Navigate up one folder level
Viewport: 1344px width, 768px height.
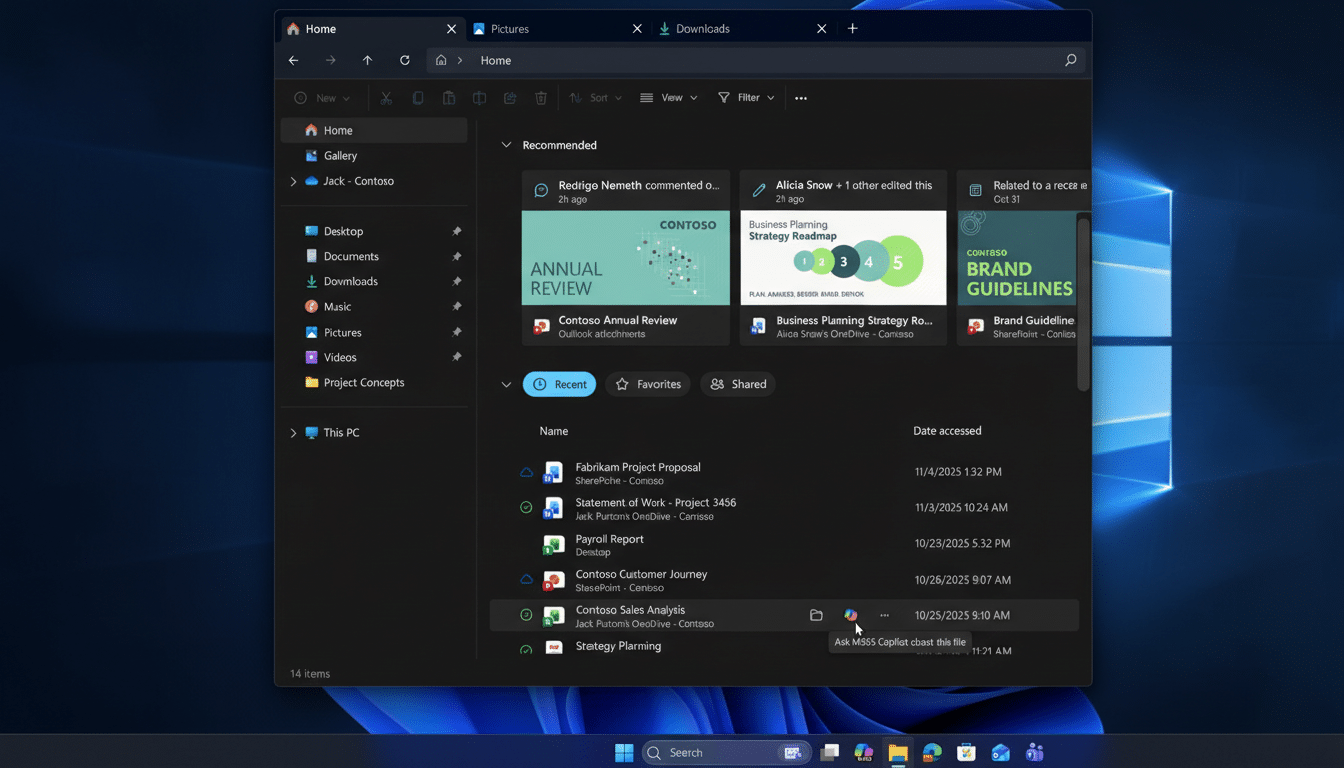[x=367, y=60]
